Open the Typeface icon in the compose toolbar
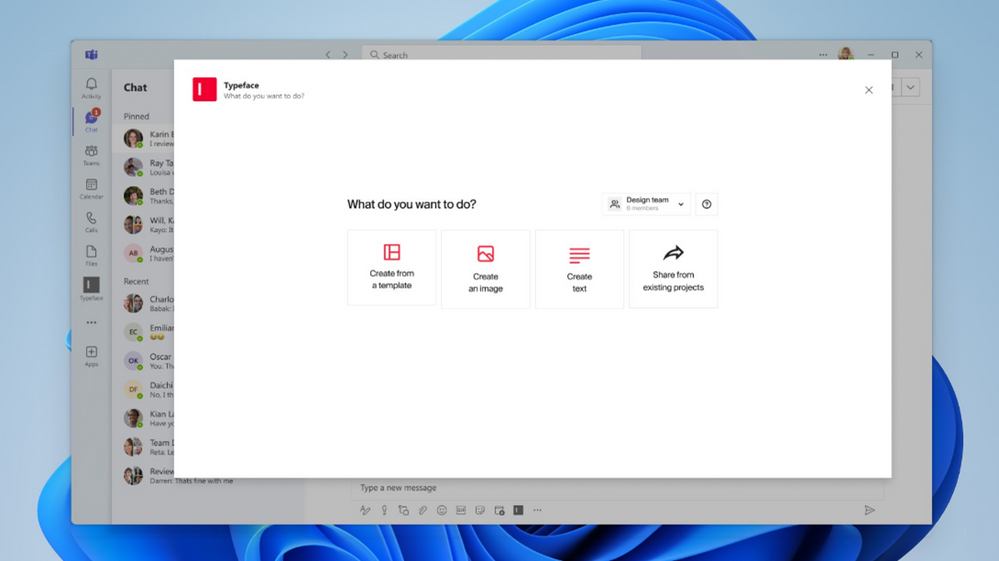 (x=519, y=510)
